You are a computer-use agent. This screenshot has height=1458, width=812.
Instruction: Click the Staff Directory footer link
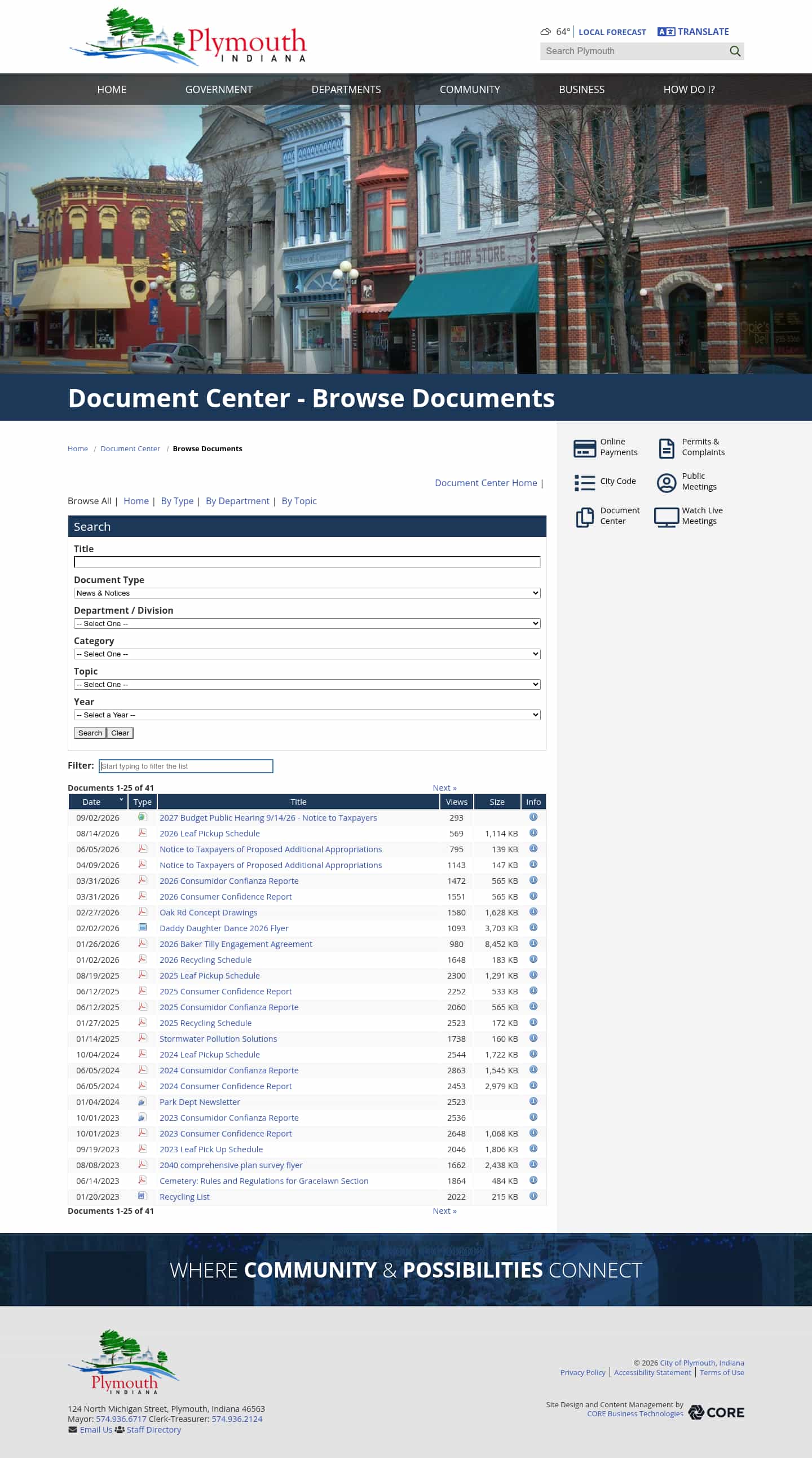[x=154, y=1429]
